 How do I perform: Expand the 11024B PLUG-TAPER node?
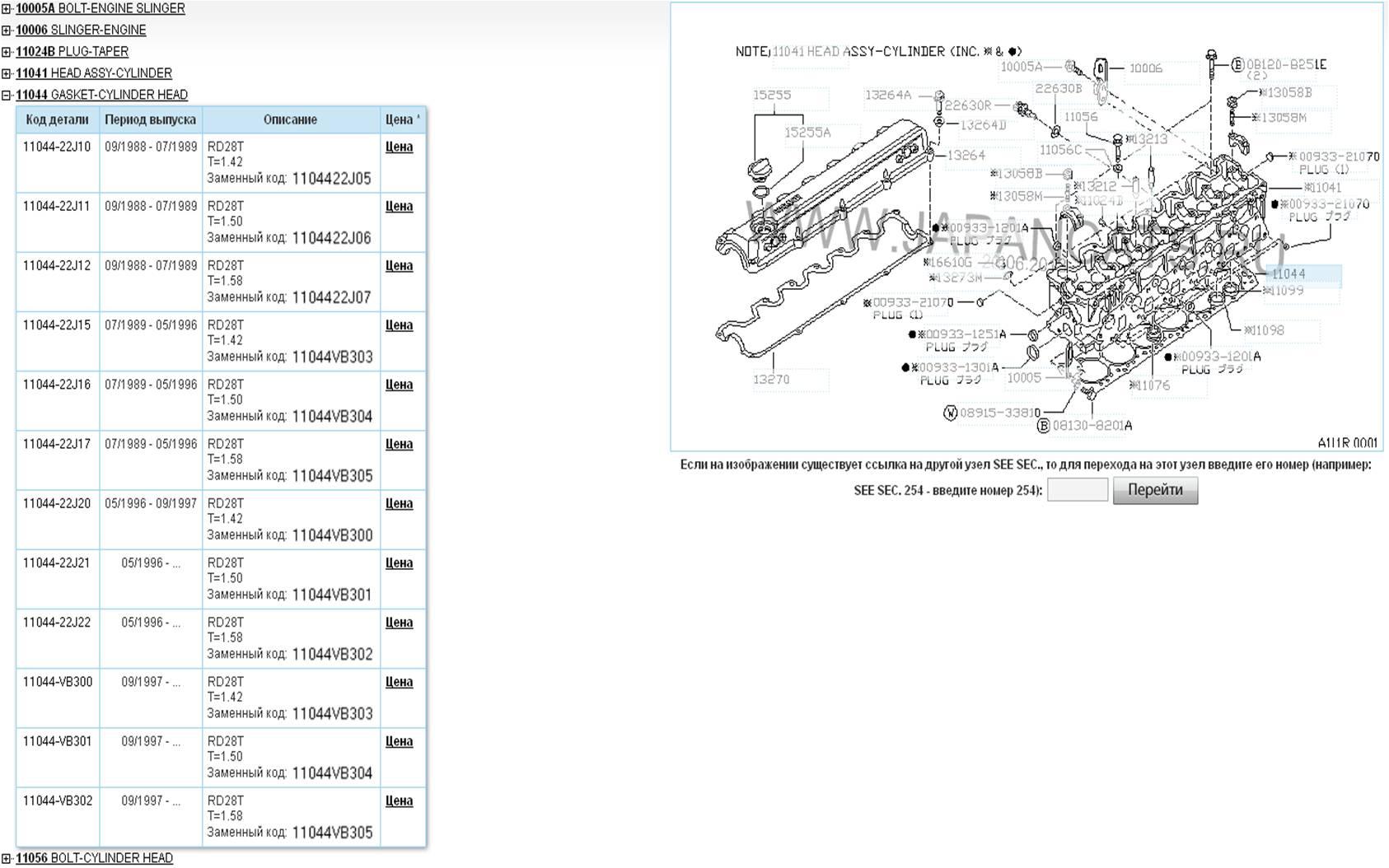[7, 52]
